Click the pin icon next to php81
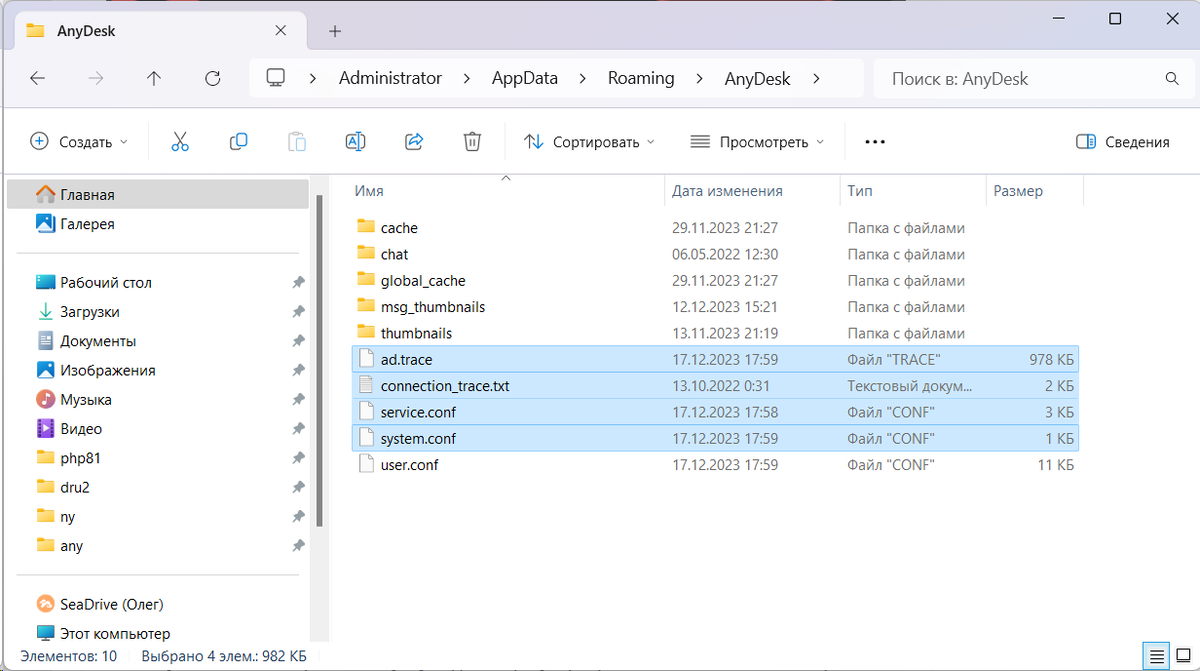1200x671 pixels. pyautogui.click(x=298, y=458)
